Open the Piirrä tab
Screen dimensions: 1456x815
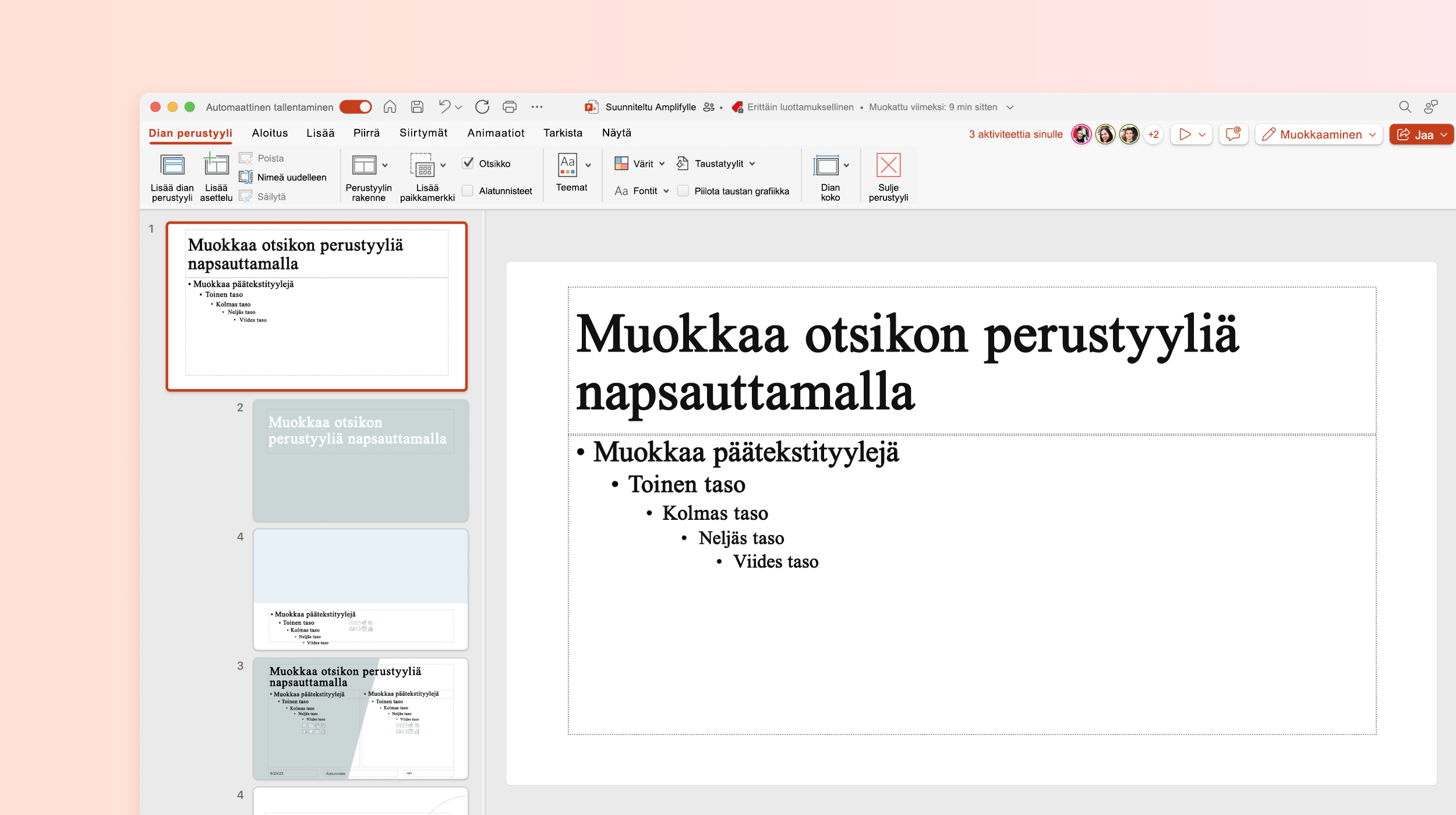coord(366,133)
